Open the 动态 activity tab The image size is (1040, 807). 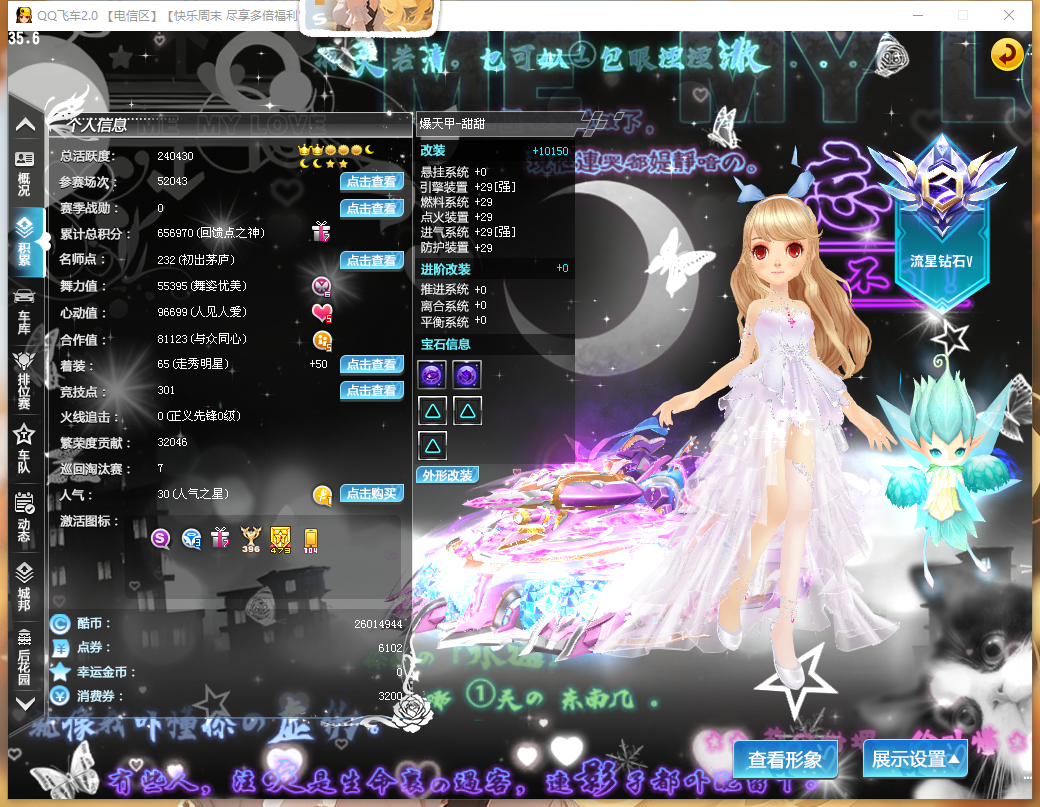tap(24, 518)
